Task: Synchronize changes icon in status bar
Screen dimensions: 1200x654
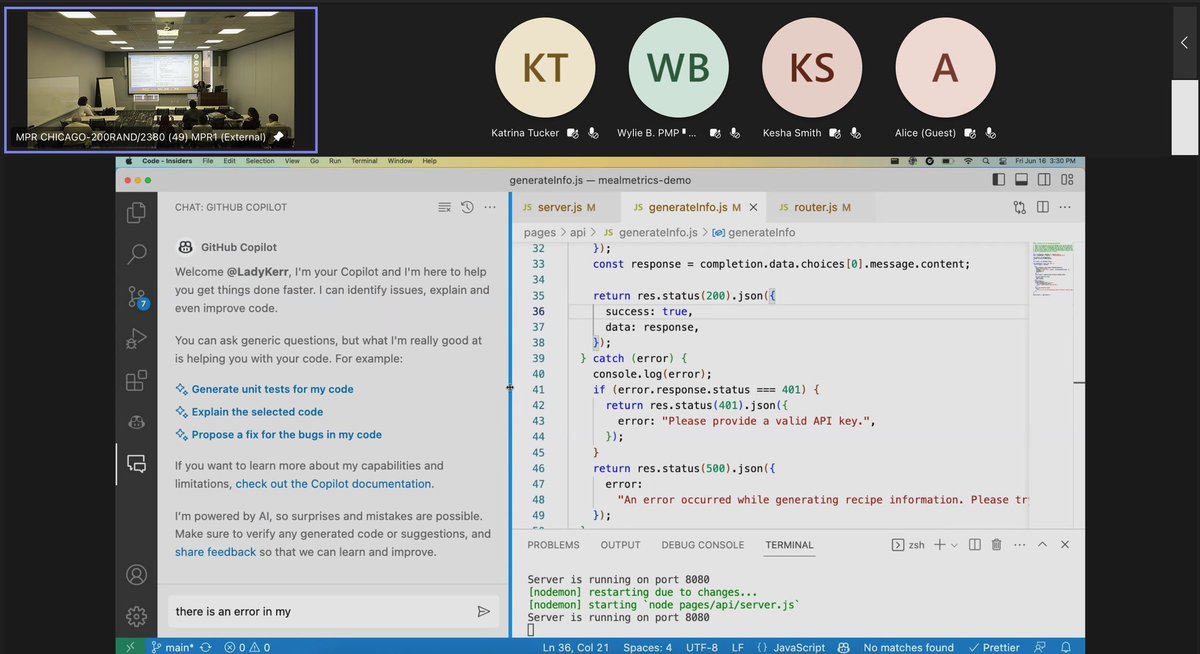Action: tap(206, 647)
